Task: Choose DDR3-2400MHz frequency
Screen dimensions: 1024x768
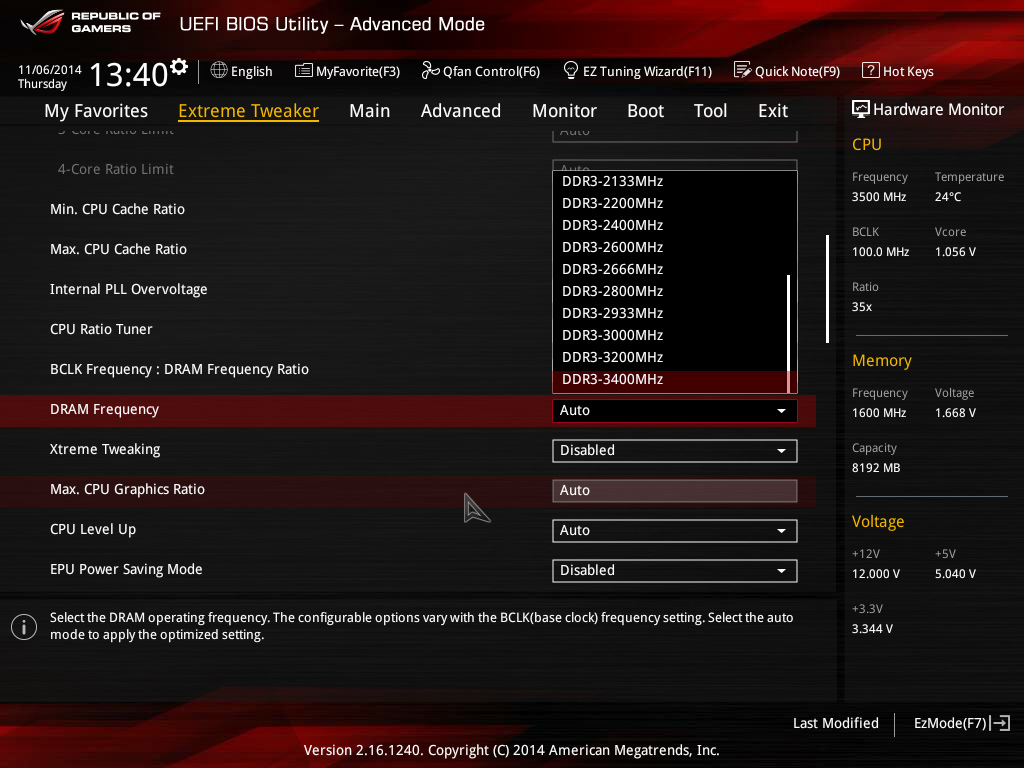Action: point(670,225)
